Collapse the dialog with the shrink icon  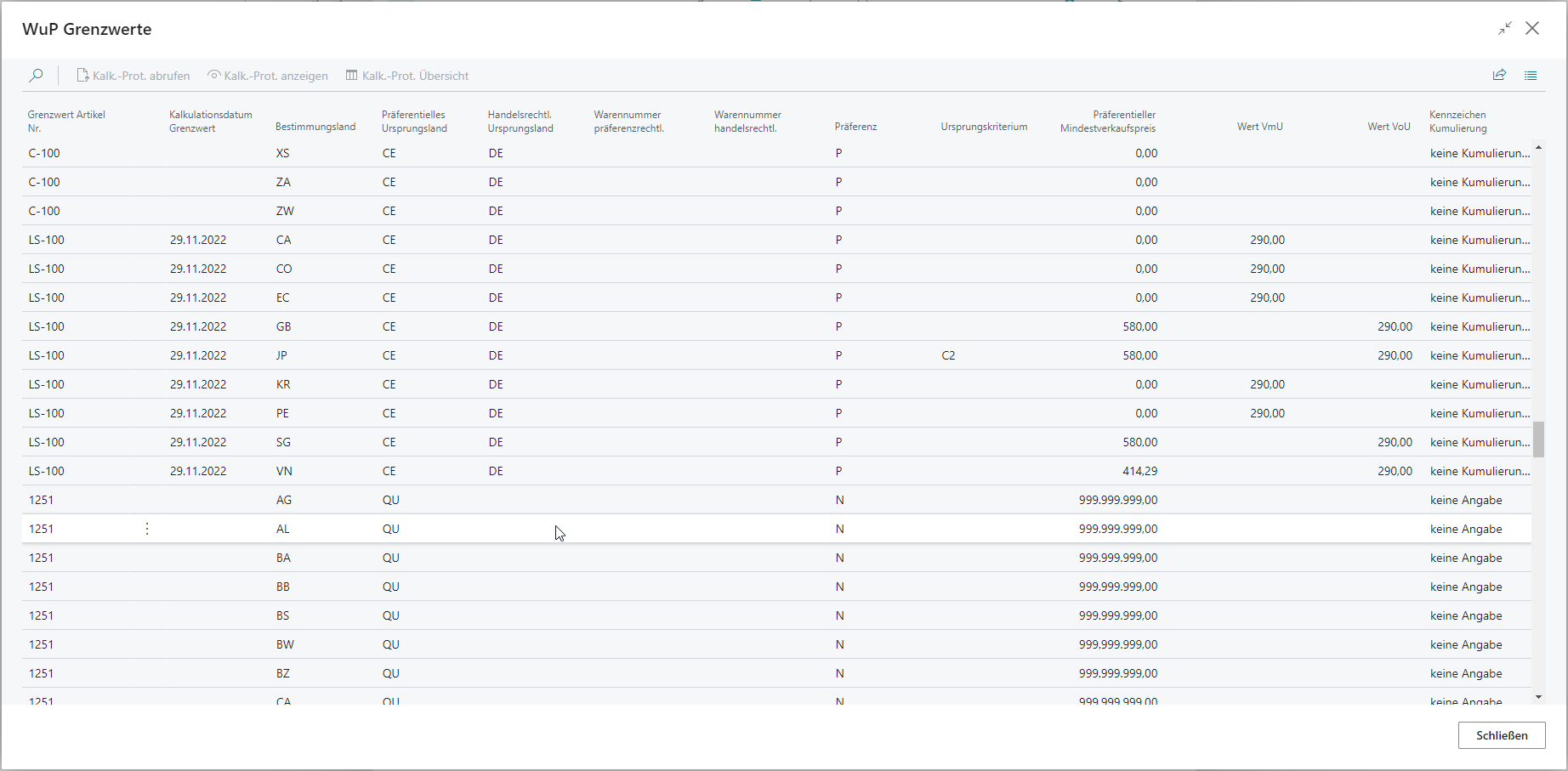(x=1505, y=28)
